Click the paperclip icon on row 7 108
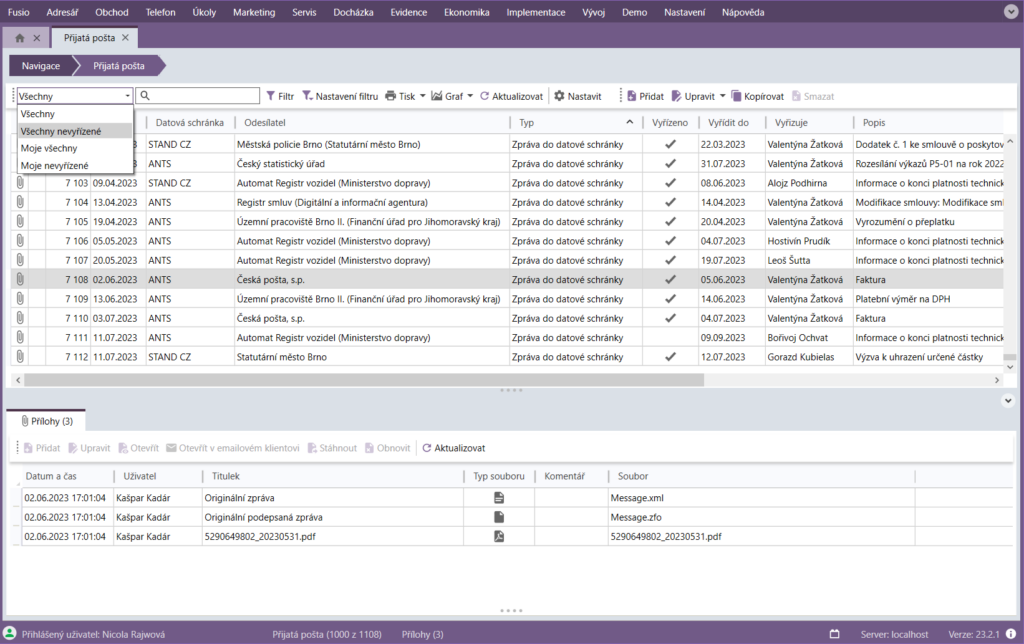The image size is (1024, 644). (19, 280)
